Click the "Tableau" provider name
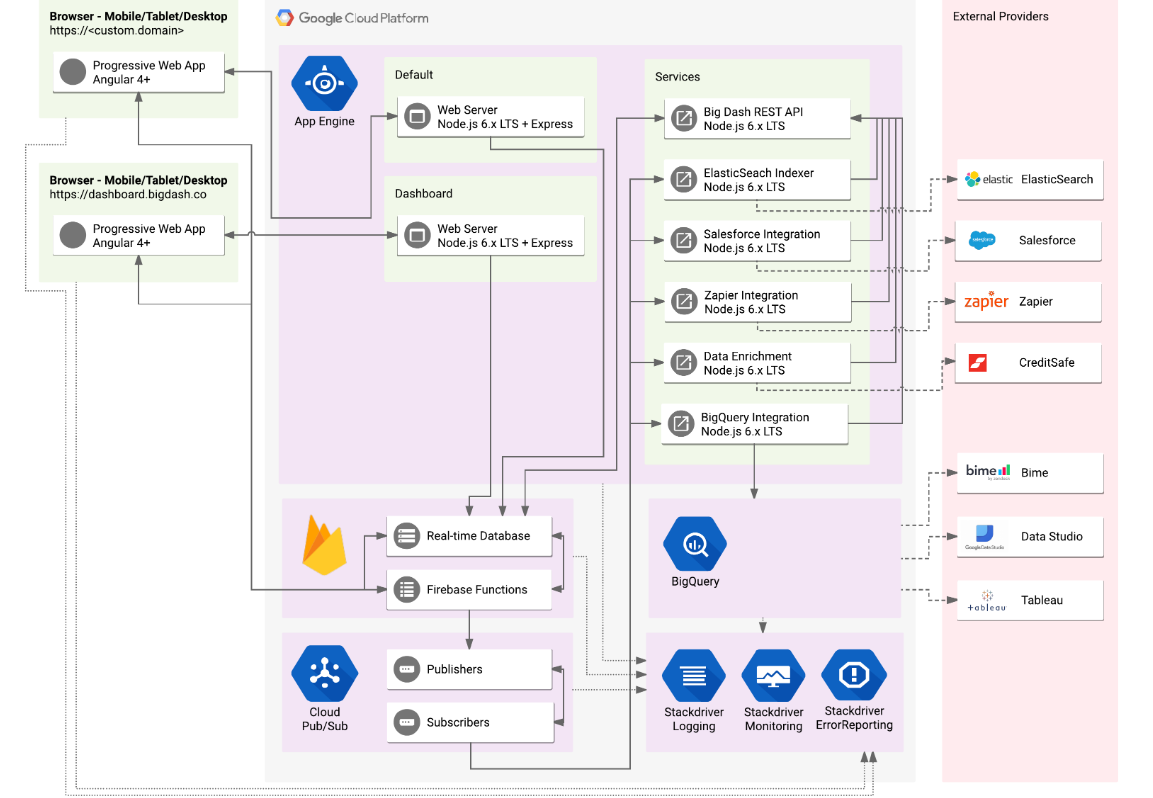Screen dimensions: 1153x798 [1041, 600]
